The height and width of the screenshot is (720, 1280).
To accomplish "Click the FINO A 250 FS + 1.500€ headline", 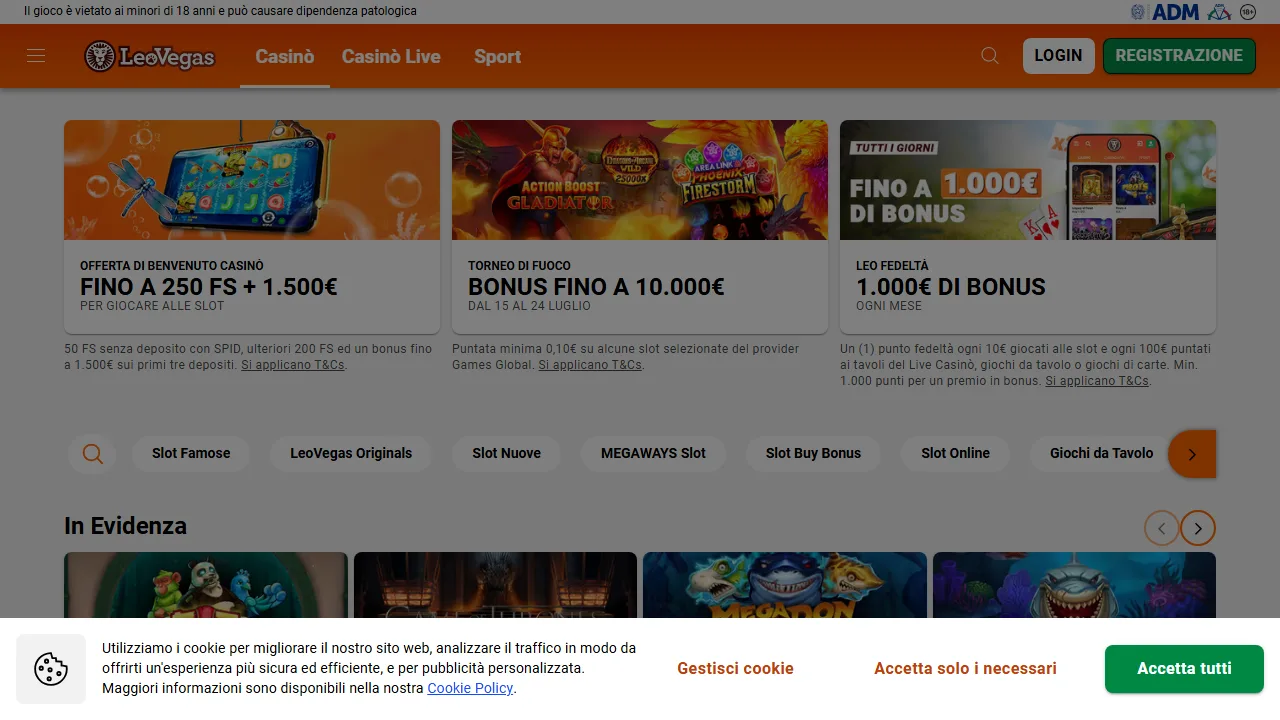I will pyautogui.click(x=209, y=287).
